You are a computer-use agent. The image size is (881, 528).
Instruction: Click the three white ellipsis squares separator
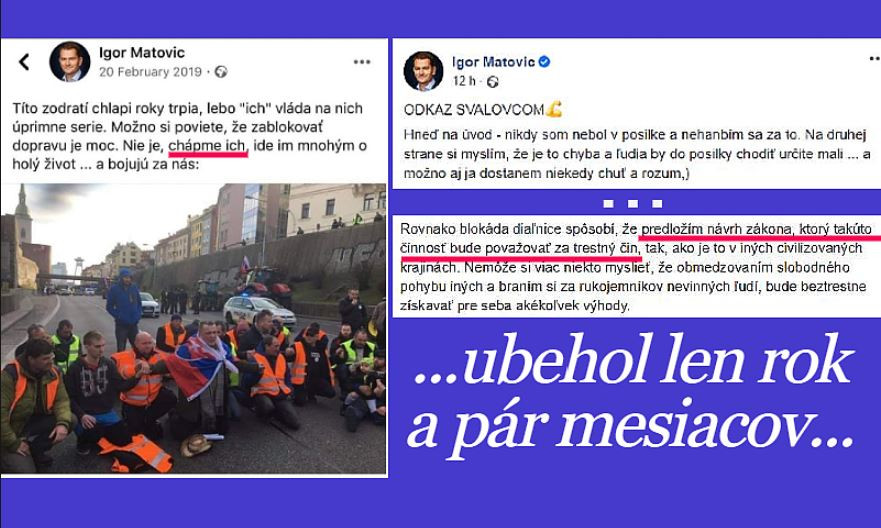tap(633, 203)
